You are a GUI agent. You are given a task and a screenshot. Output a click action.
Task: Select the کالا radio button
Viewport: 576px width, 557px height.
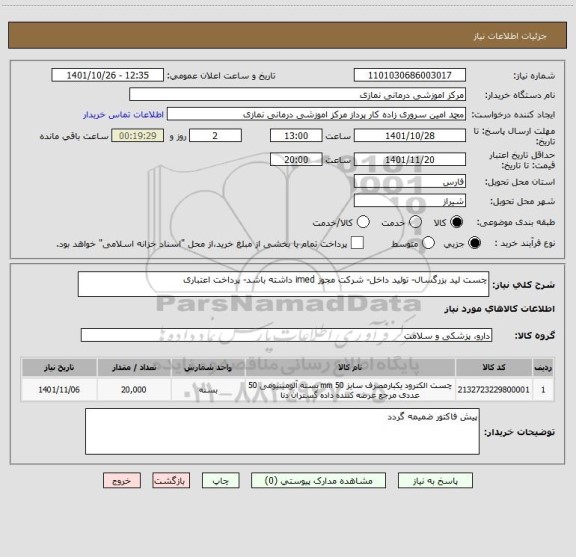[x=457, y=222]
